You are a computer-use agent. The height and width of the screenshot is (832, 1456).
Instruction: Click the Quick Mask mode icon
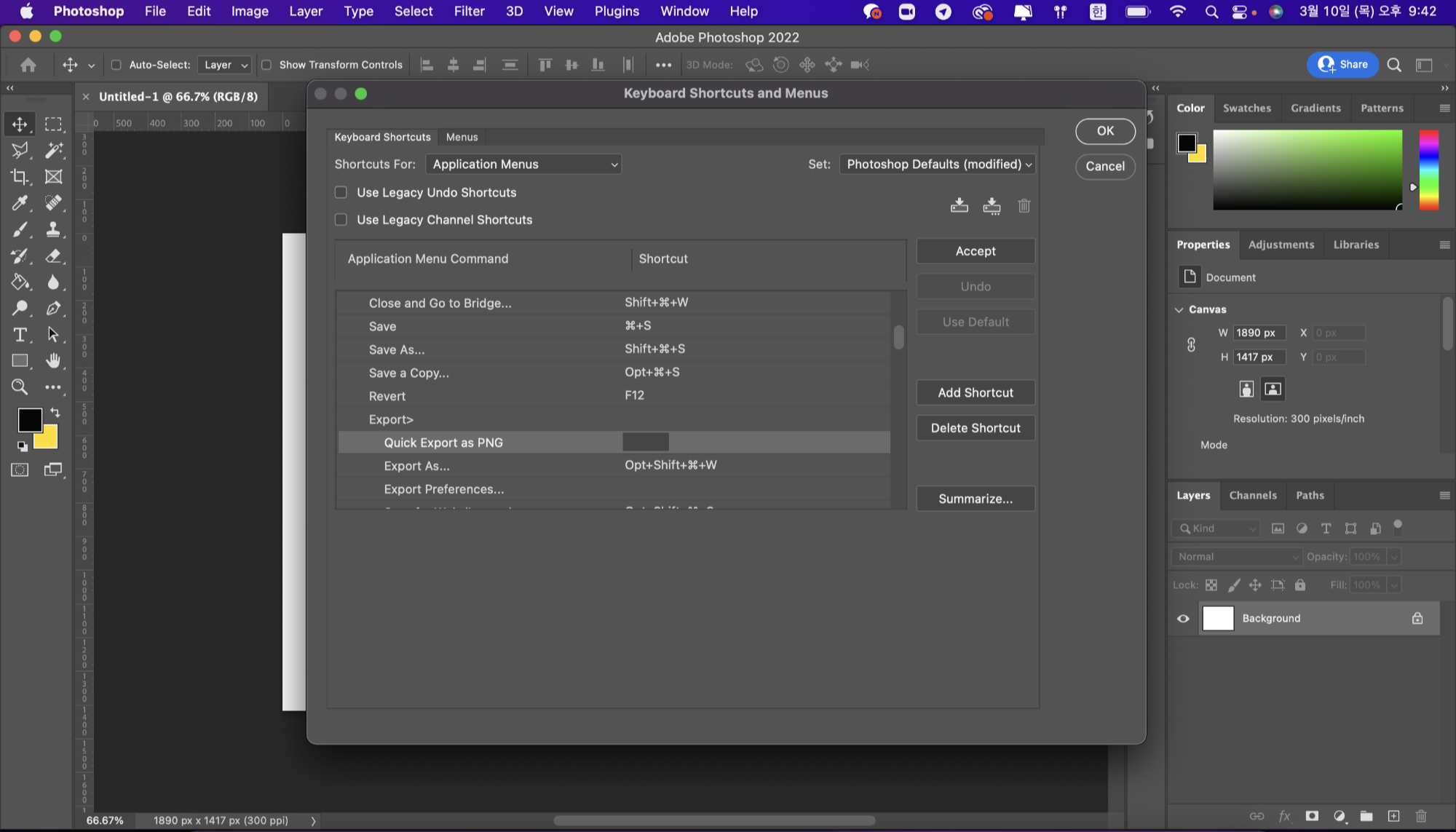pyautogui.click(x=20, y=470)
